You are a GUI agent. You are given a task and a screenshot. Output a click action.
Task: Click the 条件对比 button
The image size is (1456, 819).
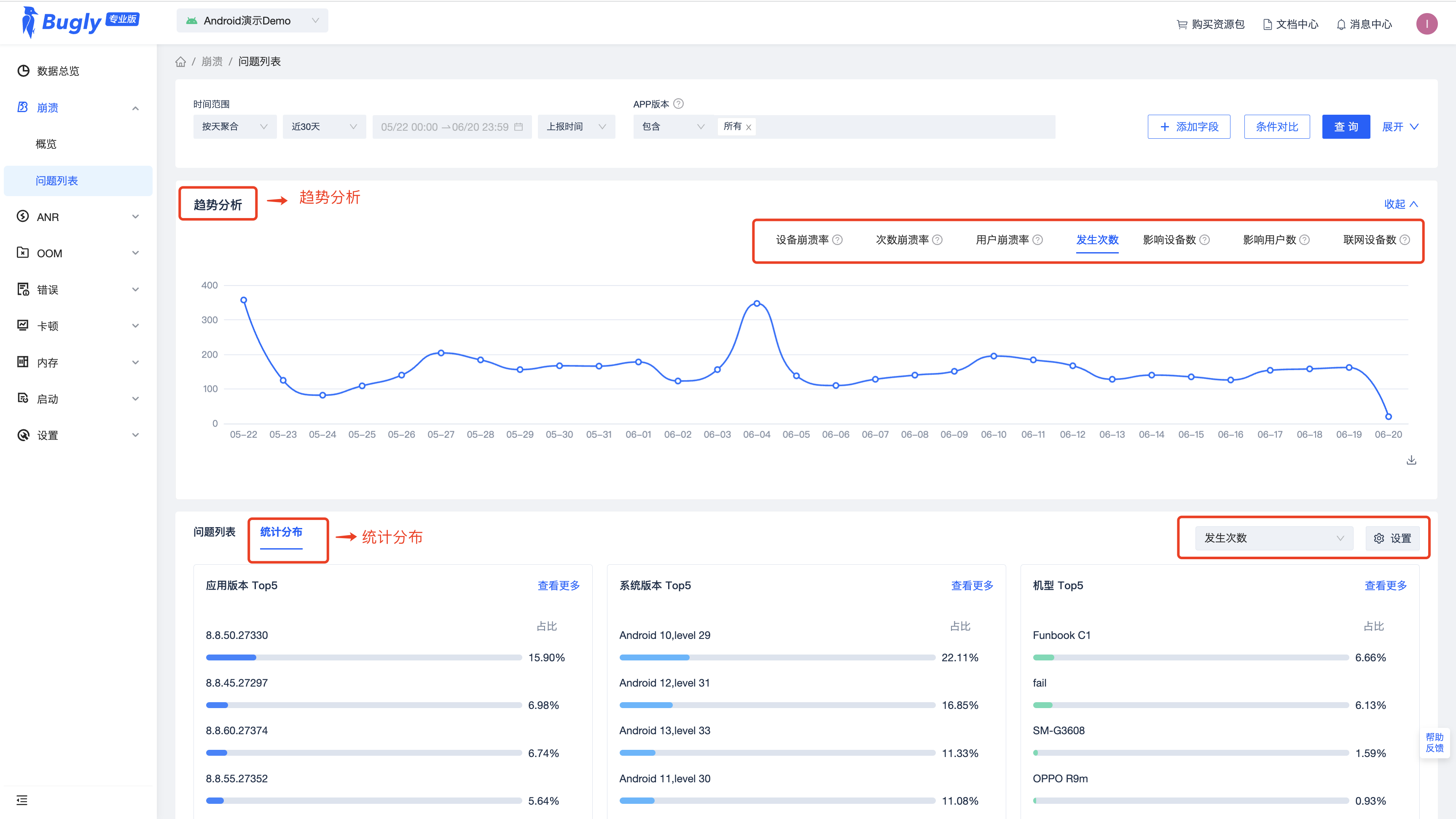tap(1277, 127)
